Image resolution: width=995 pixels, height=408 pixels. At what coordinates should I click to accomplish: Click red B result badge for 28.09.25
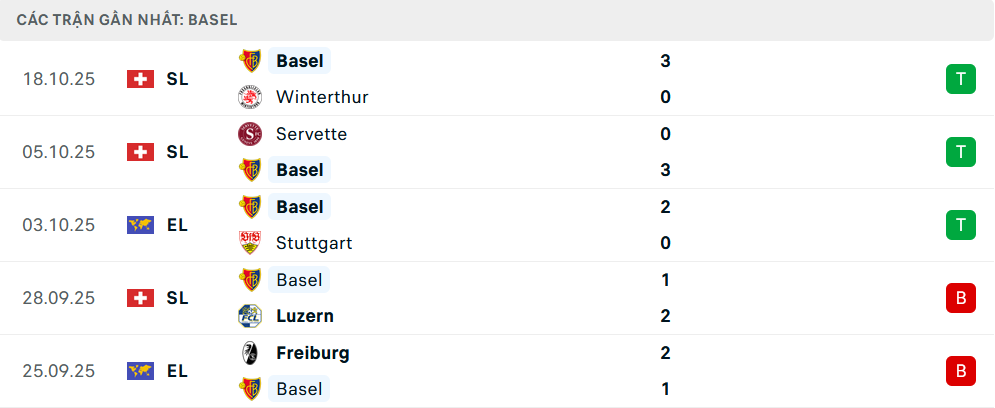pos(960,298)
